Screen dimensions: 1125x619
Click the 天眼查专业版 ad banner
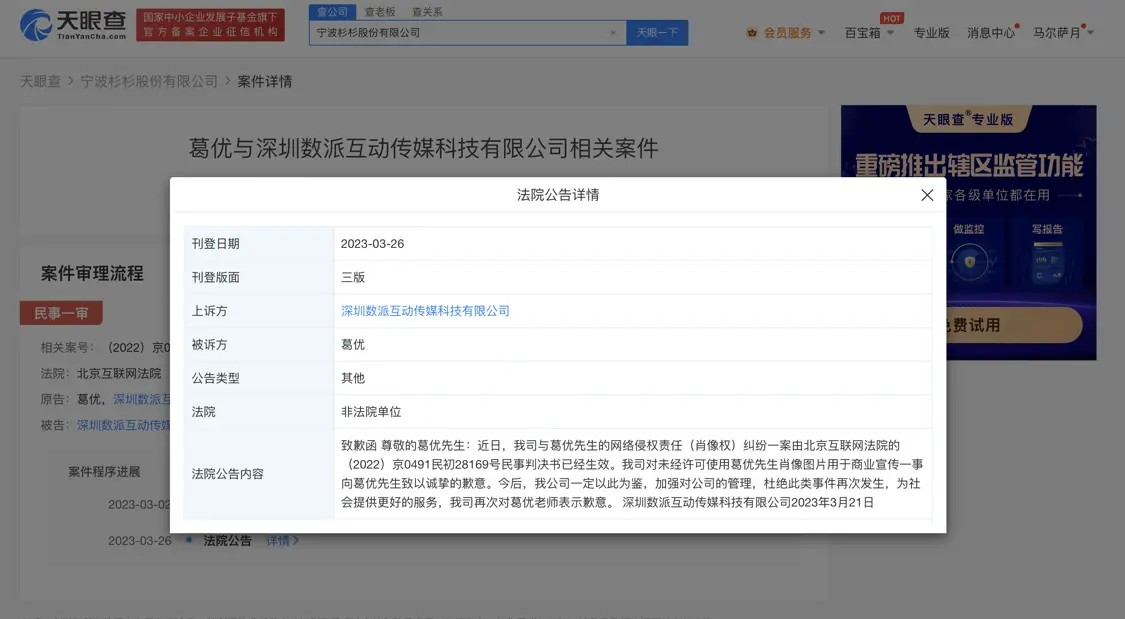[x=969, y=232]
